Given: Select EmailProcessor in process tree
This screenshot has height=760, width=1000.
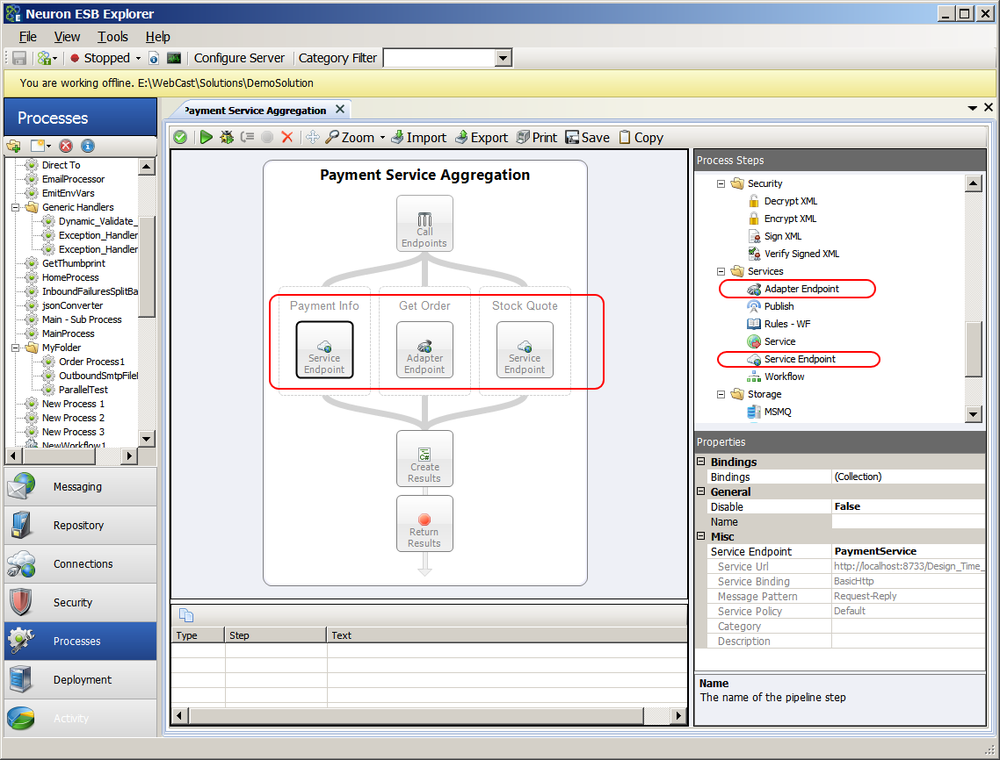Looking at the screenshot, I should click(73, 179).
